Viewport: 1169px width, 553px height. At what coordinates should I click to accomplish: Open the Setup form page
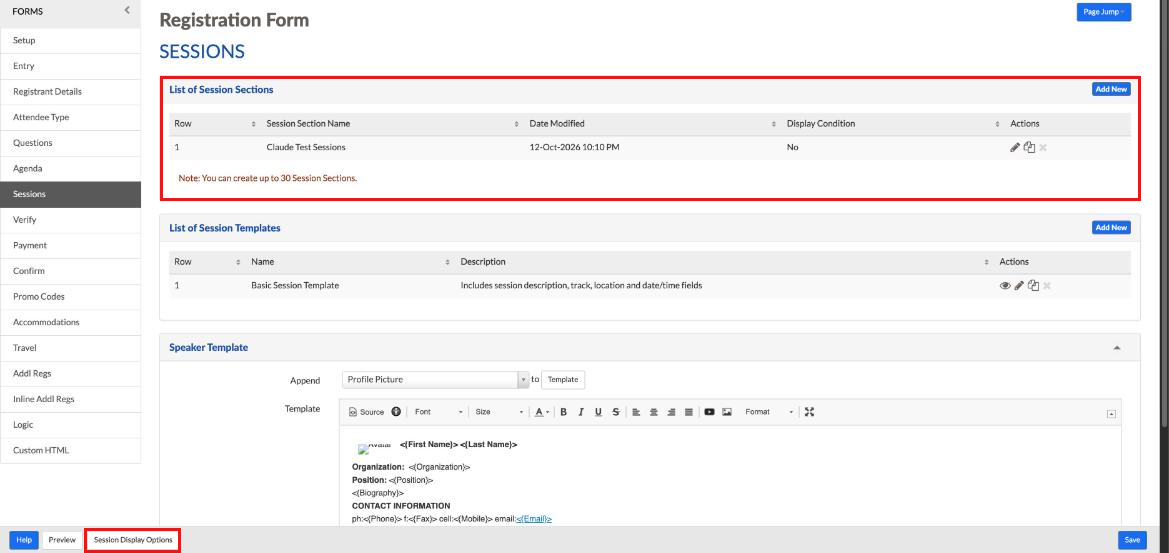(70, 40)
